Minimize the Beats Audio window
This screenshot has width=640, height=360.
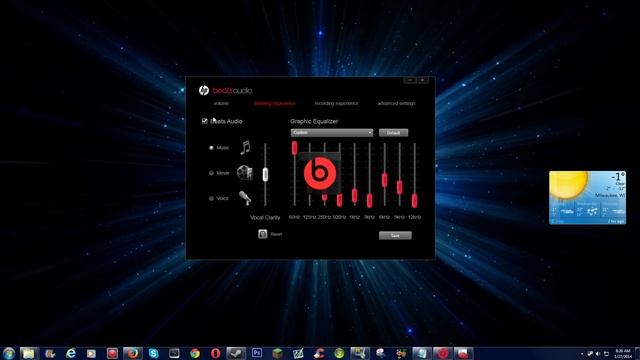(x=410, y=80)
